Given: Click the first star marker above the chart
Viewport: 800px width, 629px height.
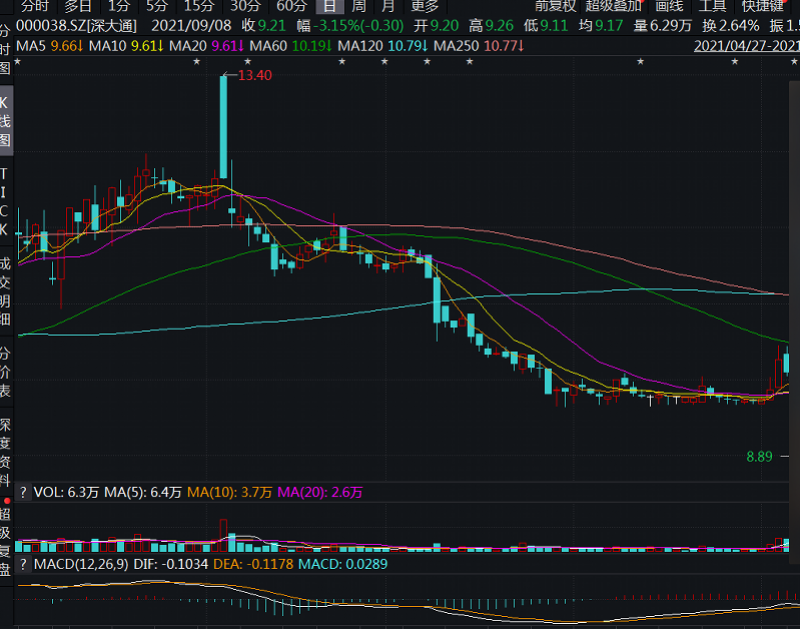Looking at the screenshot, I should (x=17, y=62).
